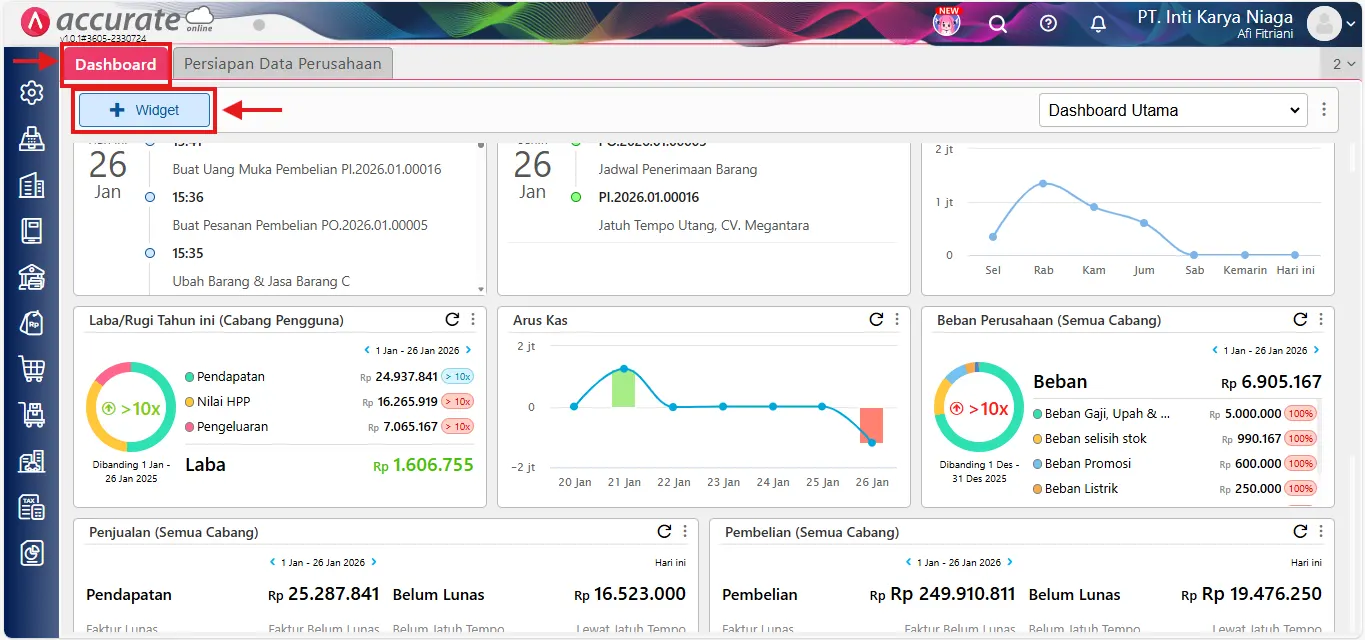
Task: Click the + Widget button
Action: 143,109
